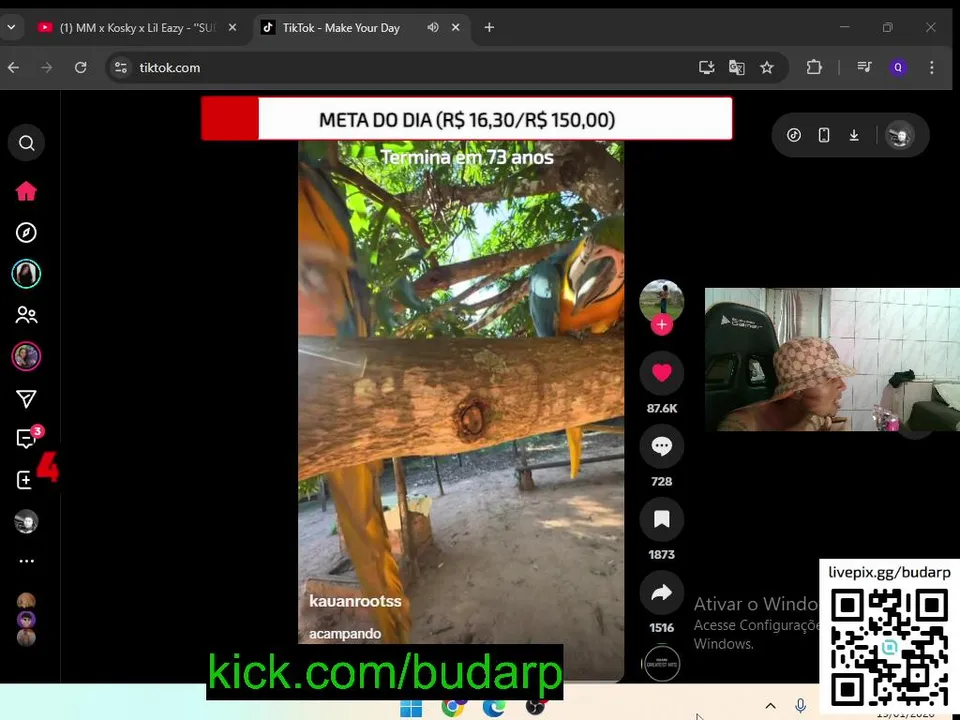This screenshot has width=960, height=720.
Task: Close the YouTube browser tab
Action: [x=233, y=28]
